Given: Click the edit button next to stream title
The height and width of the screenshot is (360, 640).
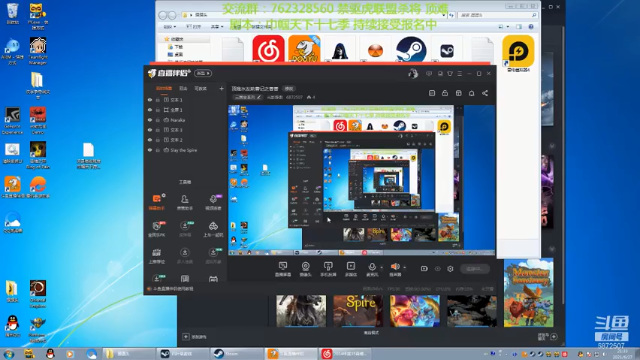Looking at the screenshot, I should pos(289,89).
